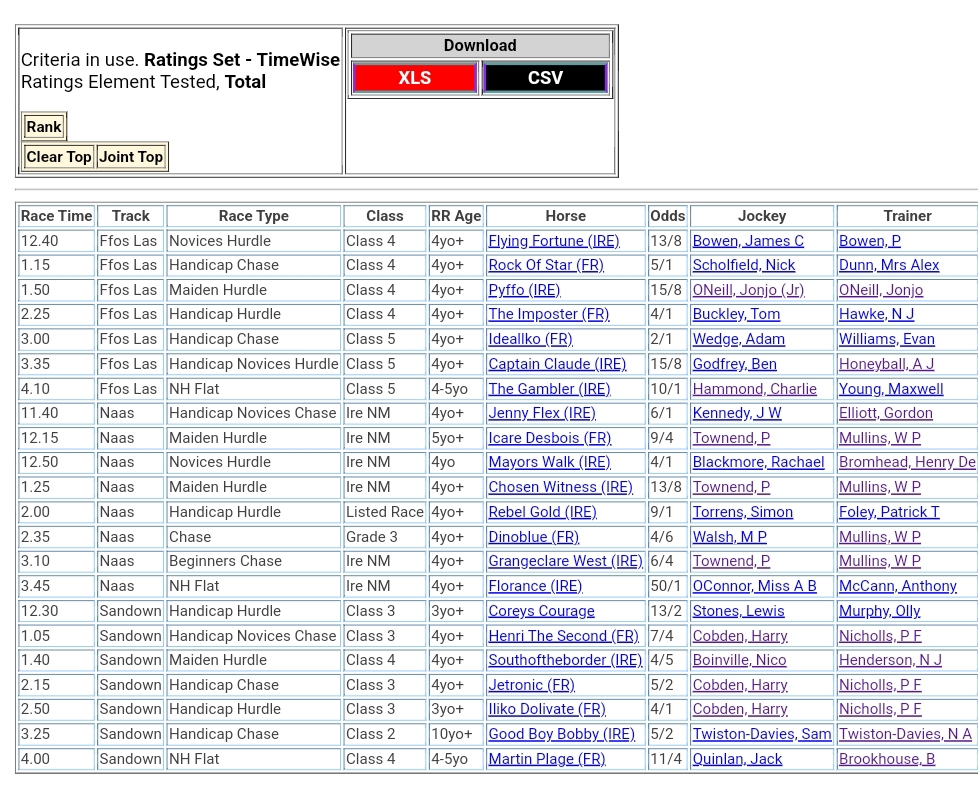Select the Clear Top button

point(59,157)
